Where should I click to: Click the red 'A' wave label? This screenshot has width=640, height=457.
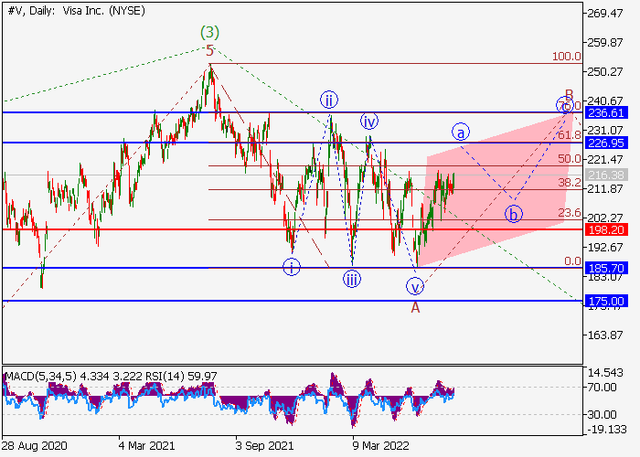pyautogui.click(x=415, y=307)
